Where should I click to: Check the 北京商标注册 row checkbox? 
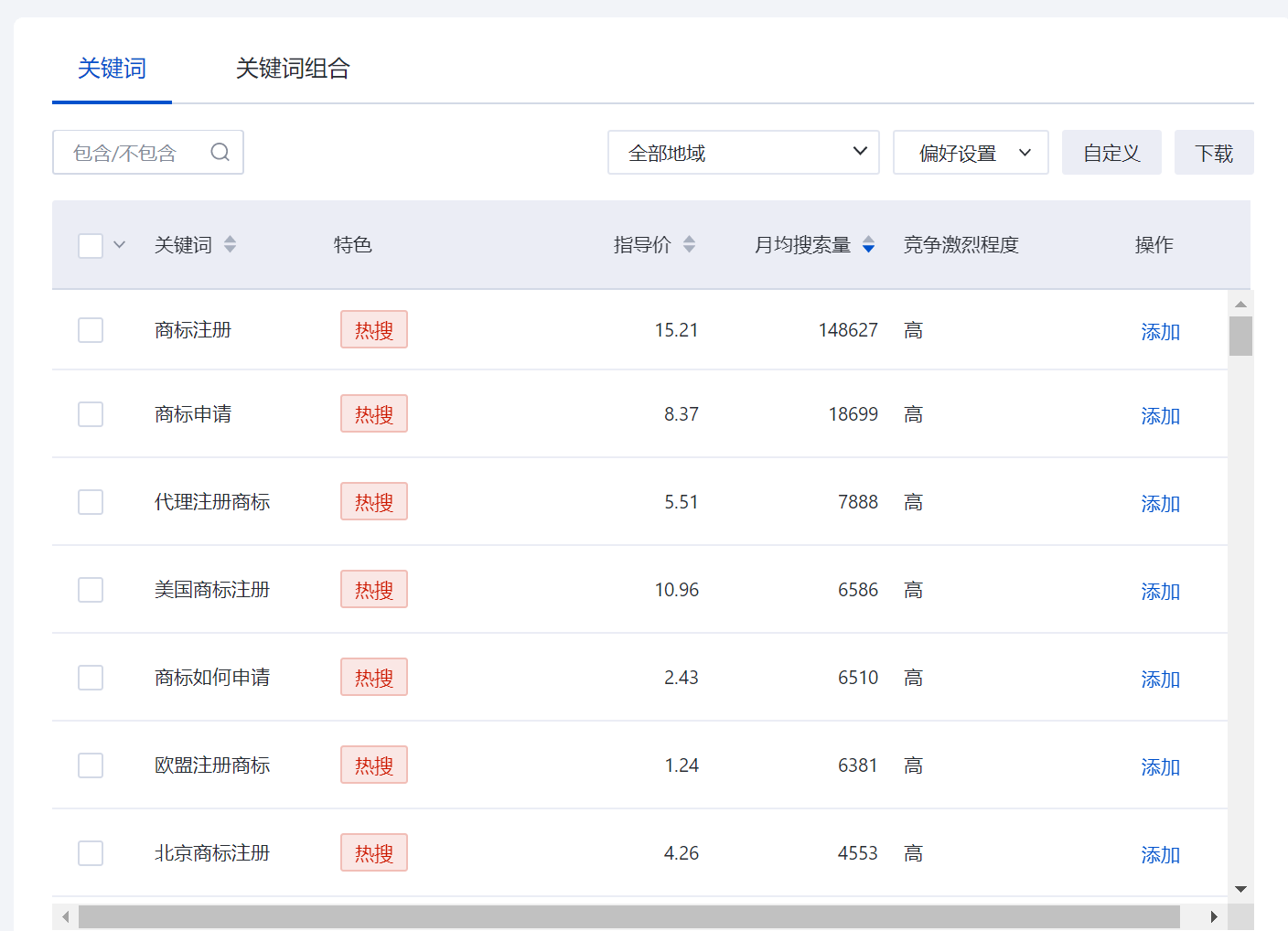(91, 853)
